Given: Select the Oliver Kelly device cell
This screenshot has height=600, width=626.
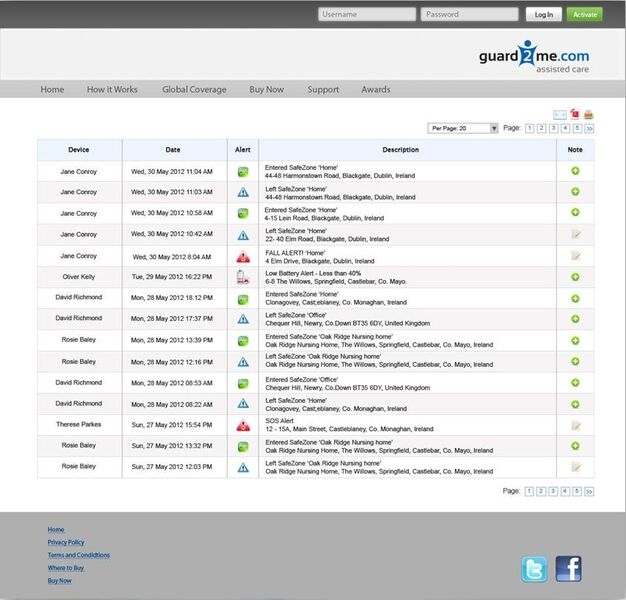Looking at the screenshot, I should point(79,277).
